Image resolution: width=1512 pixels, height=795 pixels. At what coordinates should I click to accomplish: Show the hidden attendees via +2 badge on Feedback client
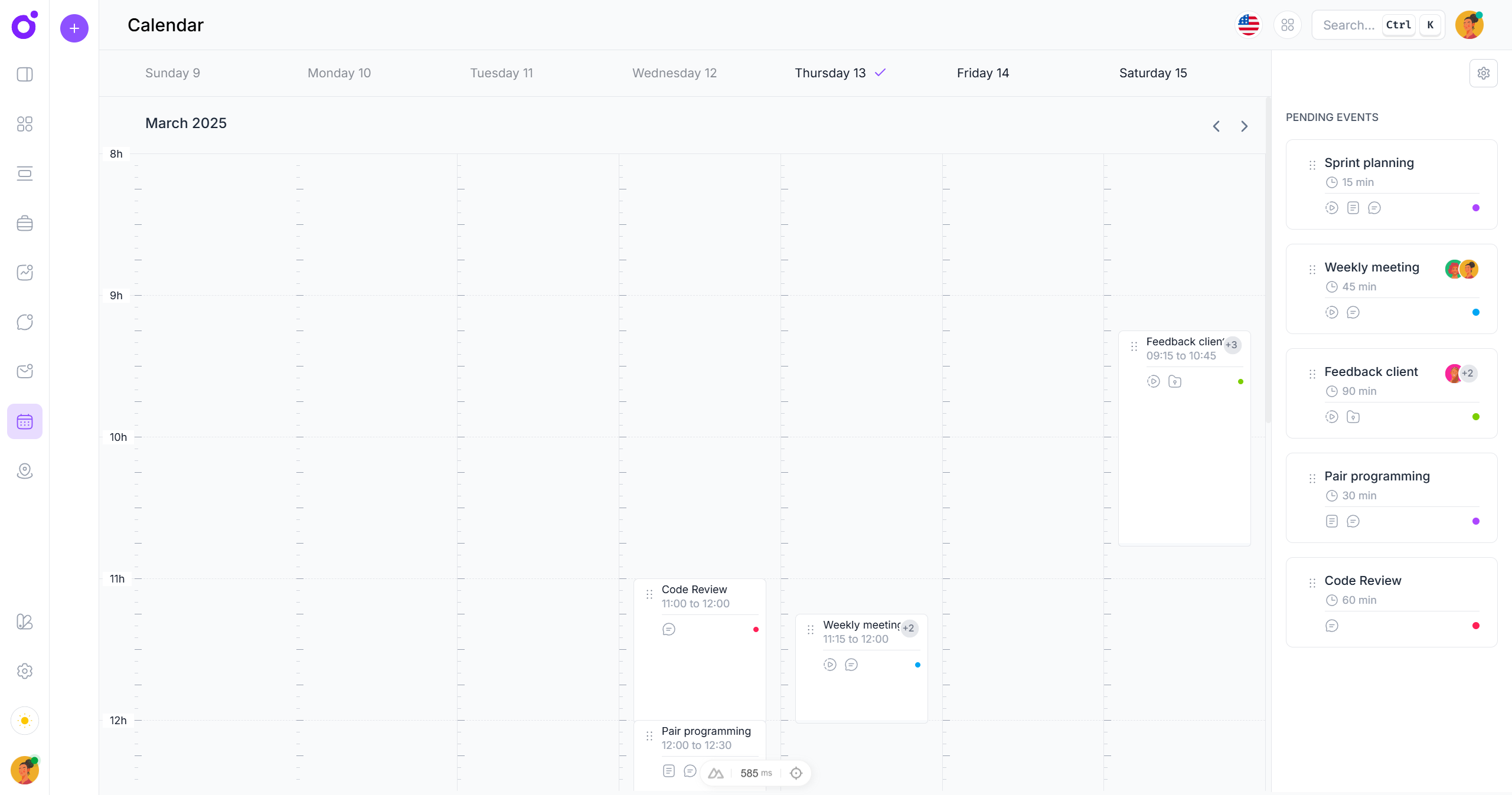click(x=1467, y=374)
